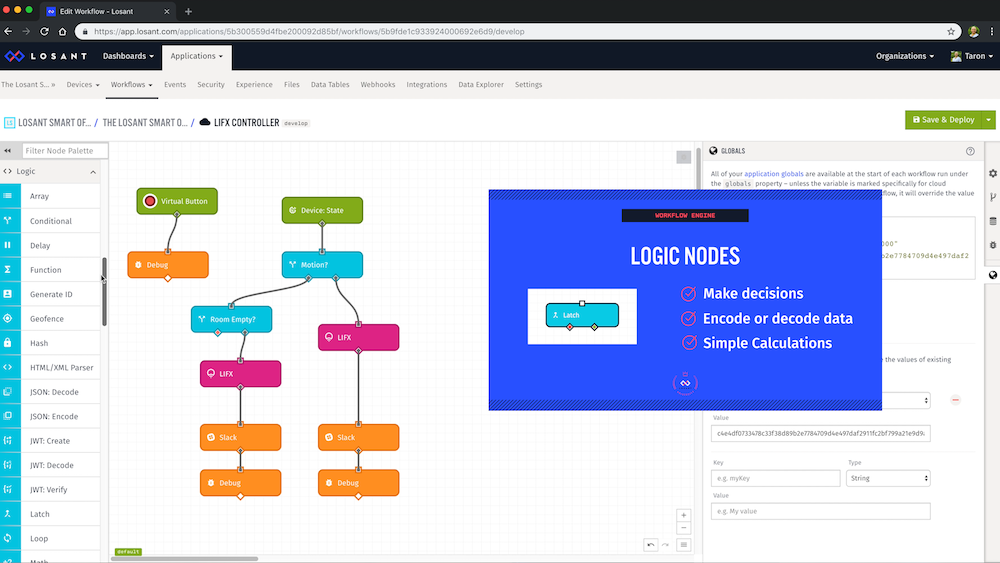
Task: Zoom out on the workflow canvas
Action: 684,528
